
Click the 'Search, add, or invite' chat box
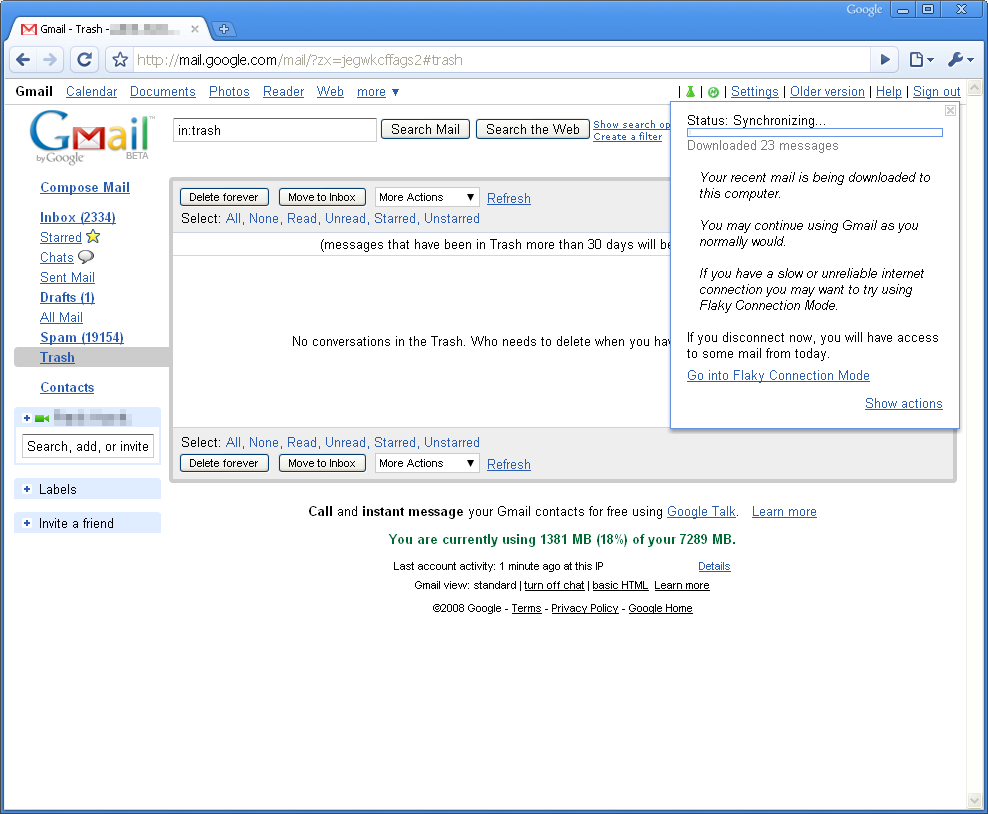tap(88, 446)
